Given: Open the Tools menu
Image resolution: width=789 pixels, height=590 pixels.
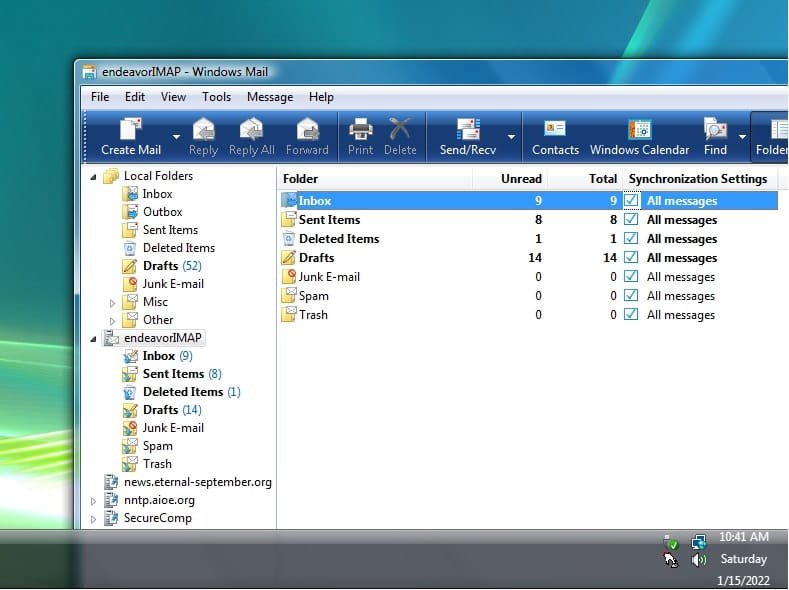Looking at the screenshot, I should tap(216, 97).
